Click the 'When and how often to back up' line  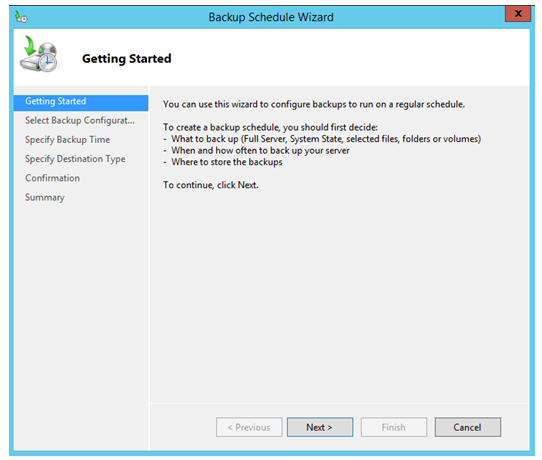(256, 151)
